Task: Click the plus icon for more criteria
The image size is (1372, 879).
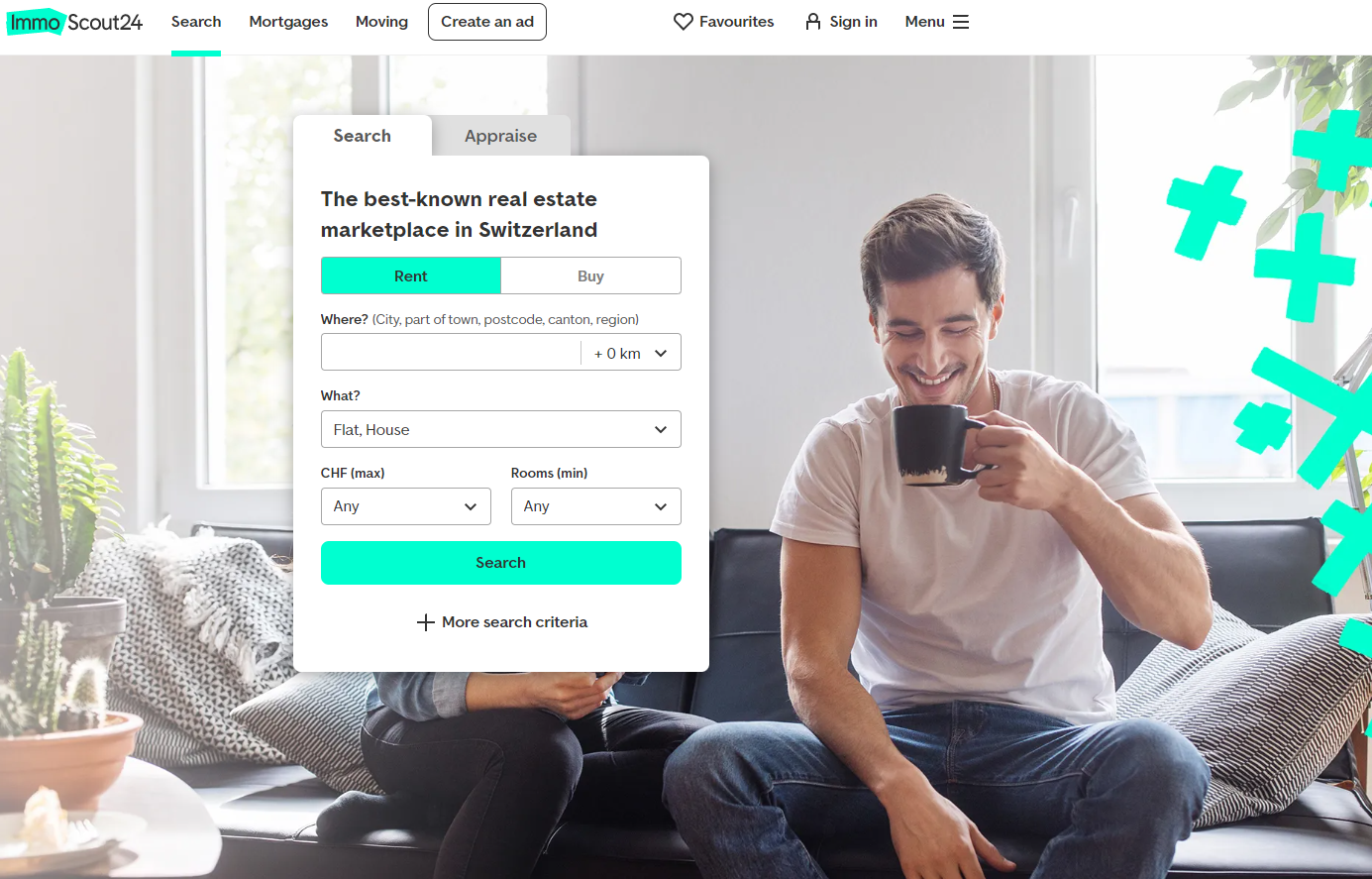Action: click(x=426, y=622)
